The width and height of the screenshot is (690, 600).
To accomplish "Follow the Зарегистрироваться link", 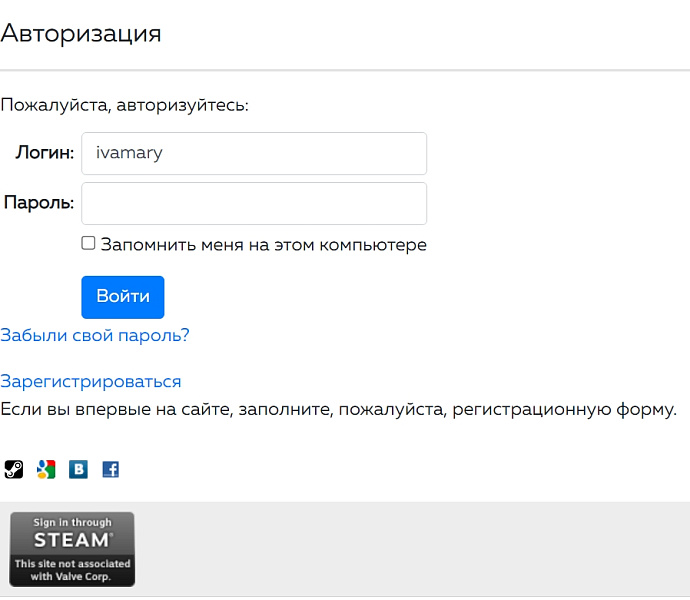I will (91, 381).
